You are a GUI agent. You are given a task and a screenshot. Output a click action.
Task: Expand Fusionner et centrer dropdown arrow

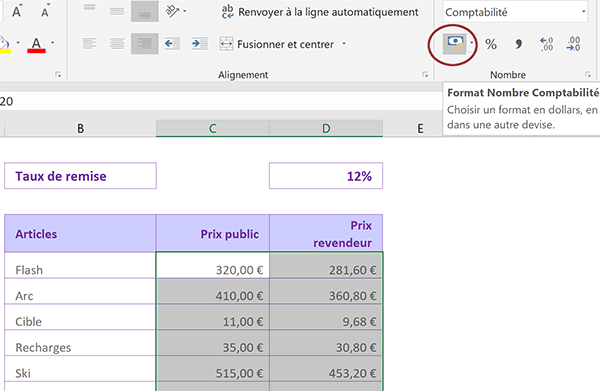[344, 44]
